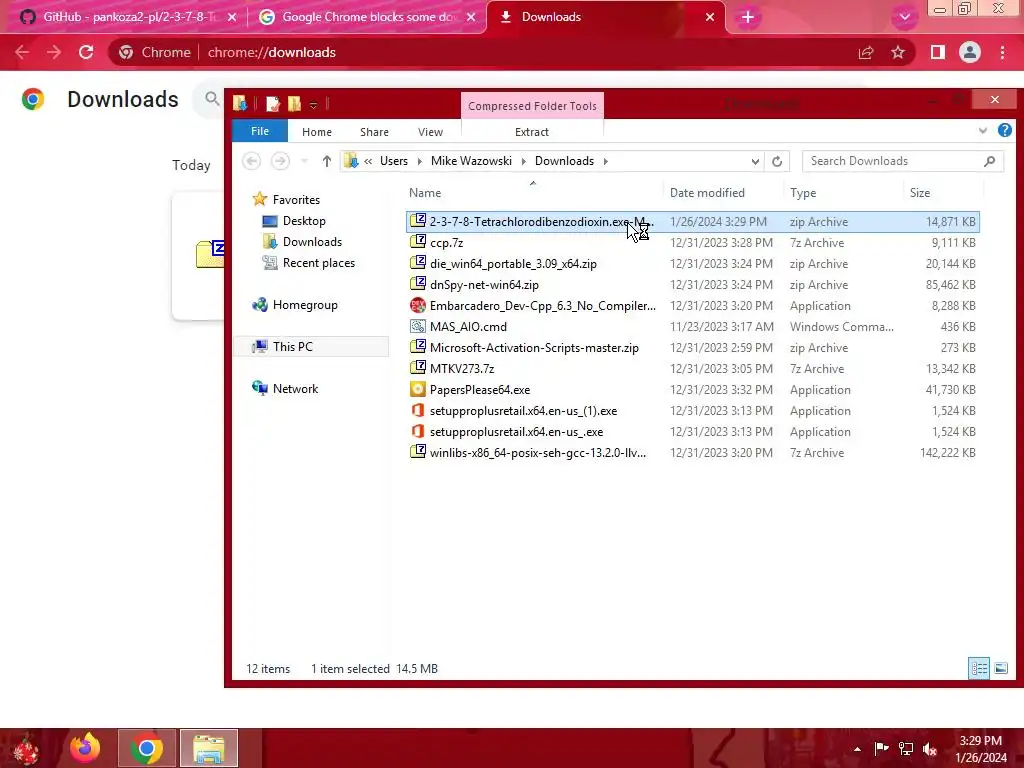This screenshot has height=768, width=1024.
Task: Select Homegroup in the navigation pane
Action: pos(305,305)
